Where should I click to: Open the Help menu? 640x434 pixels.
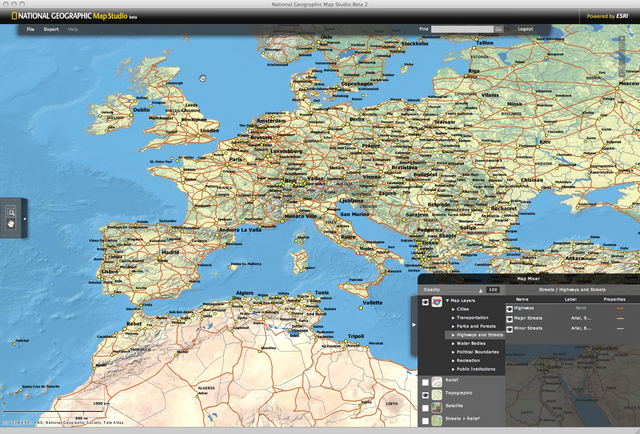(73, 29)
